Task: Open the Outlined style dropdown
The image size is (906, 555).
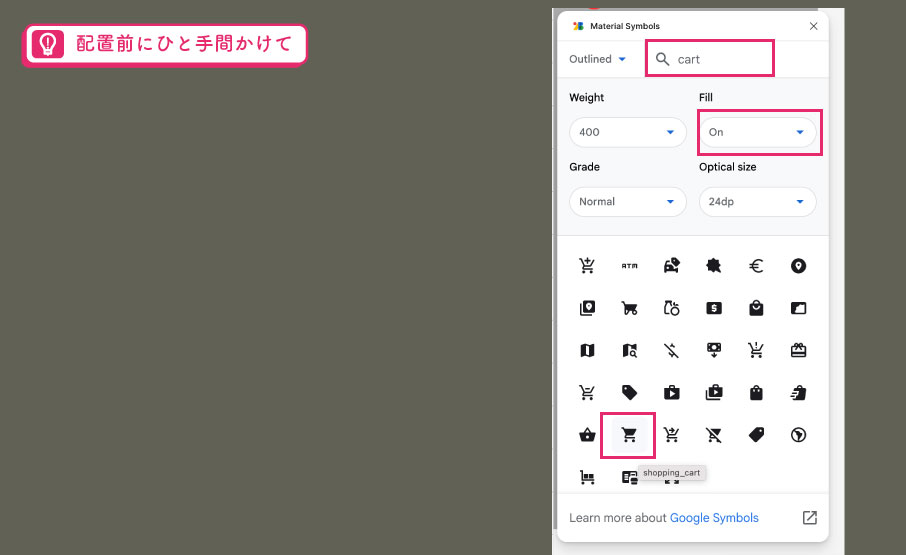Action: [x=597, y=59]
